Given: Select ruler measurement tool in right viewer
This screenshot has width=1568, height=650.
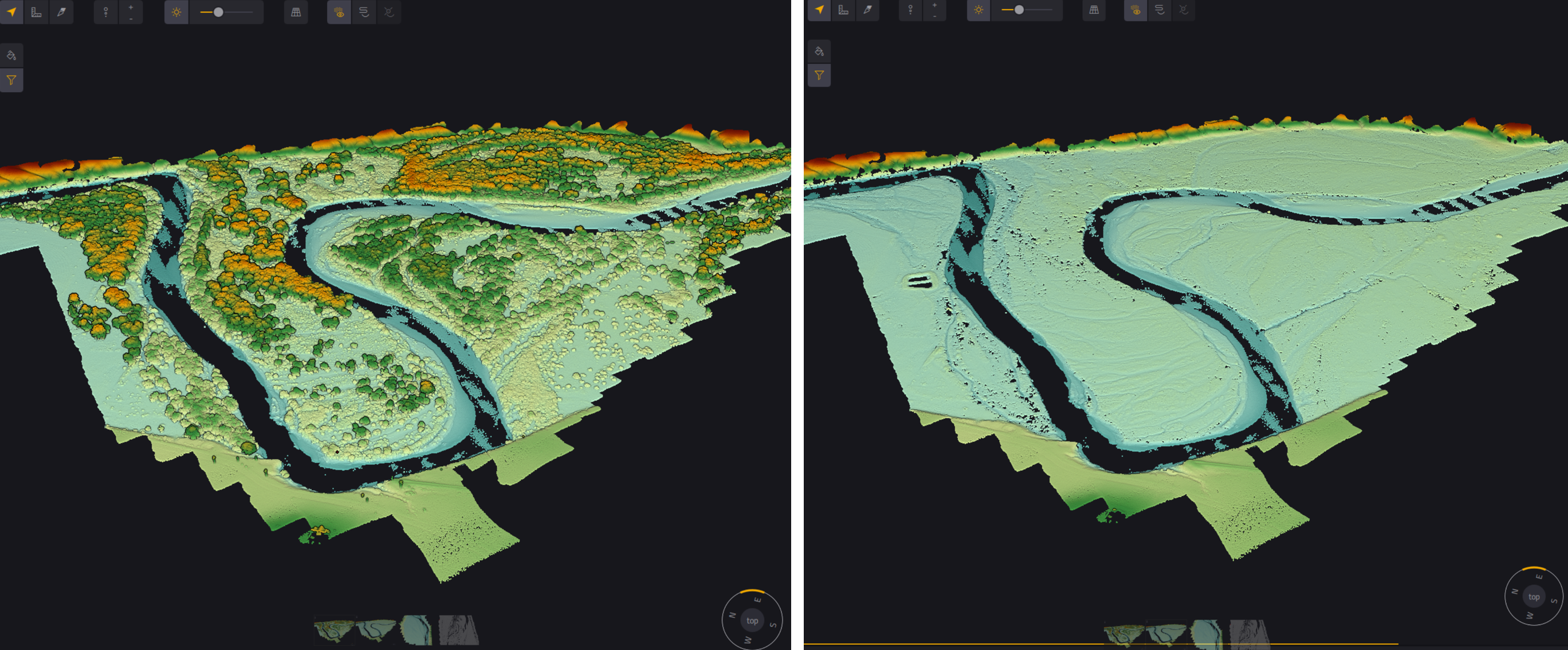Looking at the screenshot, I should pyautogui.click(x=843, y=10).
